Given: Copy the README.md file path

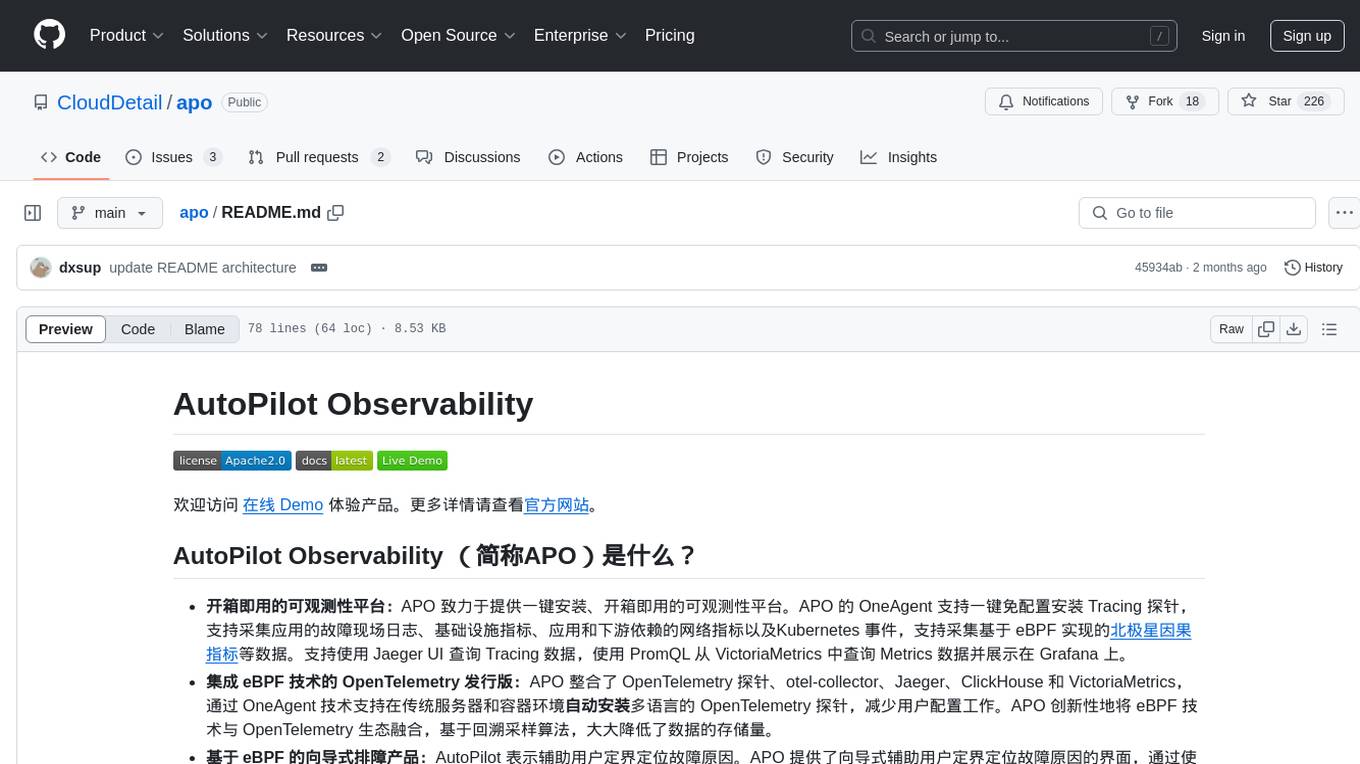Looking at the screenshot, I should tap(336, 213).
